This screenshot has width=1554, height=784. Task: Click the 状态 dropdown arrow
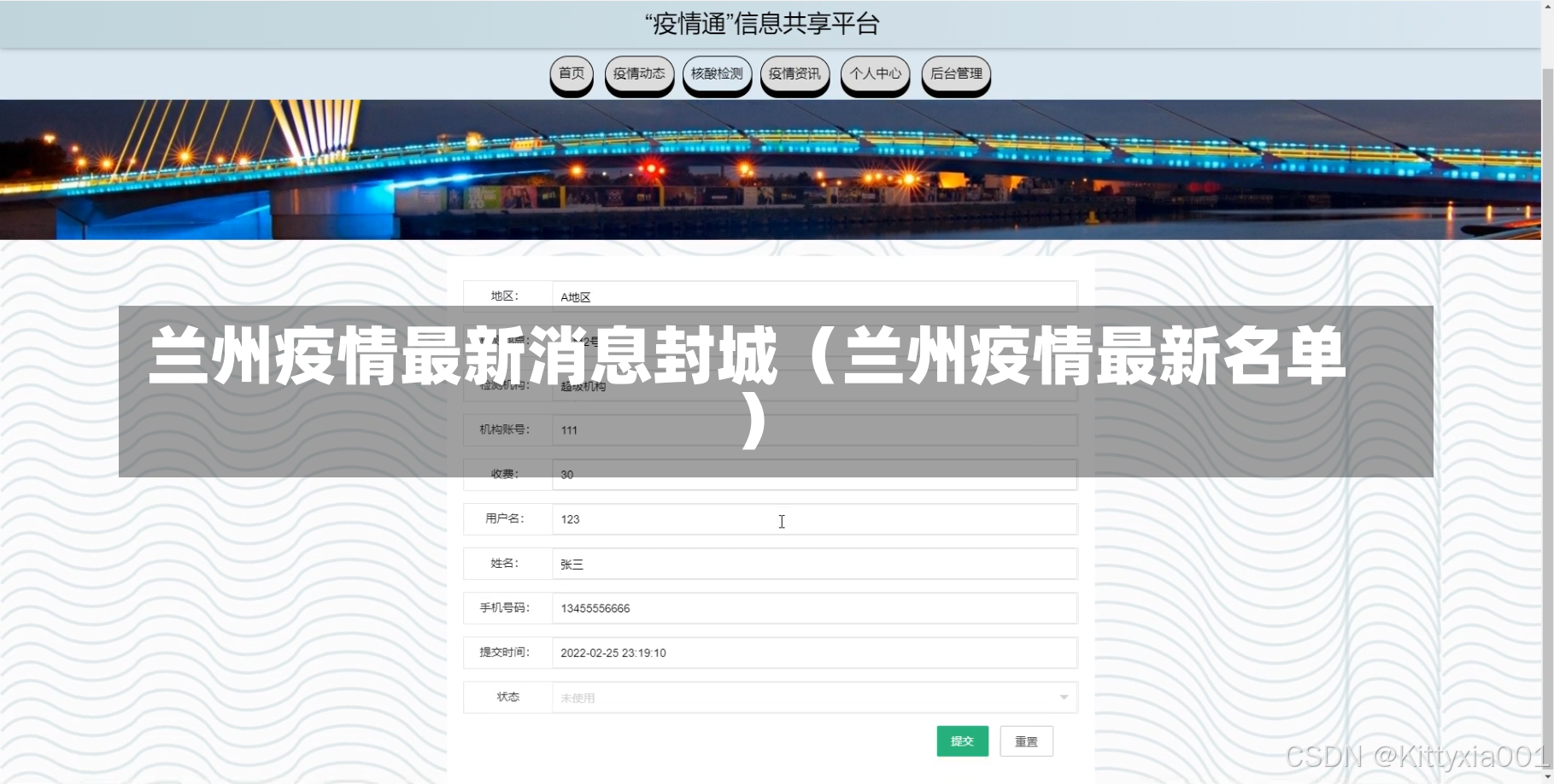click(x=1064, y=698)
